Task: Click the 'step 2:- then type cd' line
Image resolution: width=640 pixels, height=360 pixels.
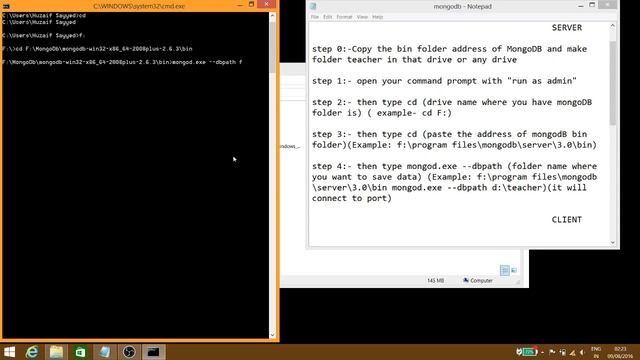Action: tap(452, 102)
